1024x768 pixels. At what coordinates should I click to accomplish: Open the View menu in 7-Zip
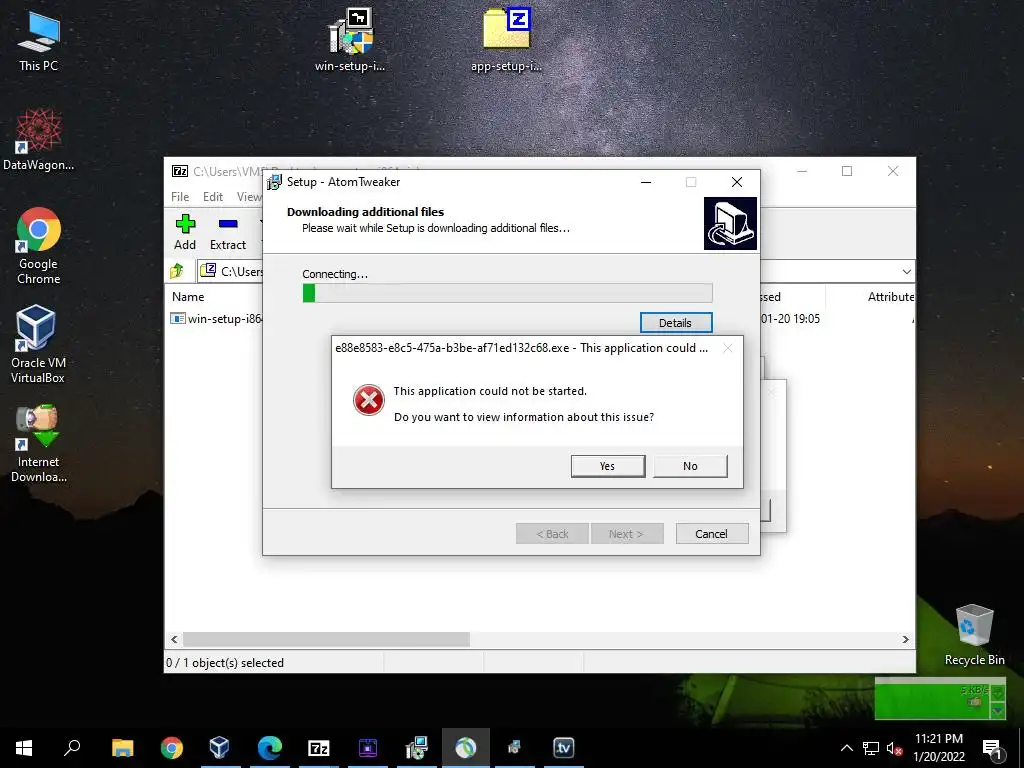click(248, 197)
